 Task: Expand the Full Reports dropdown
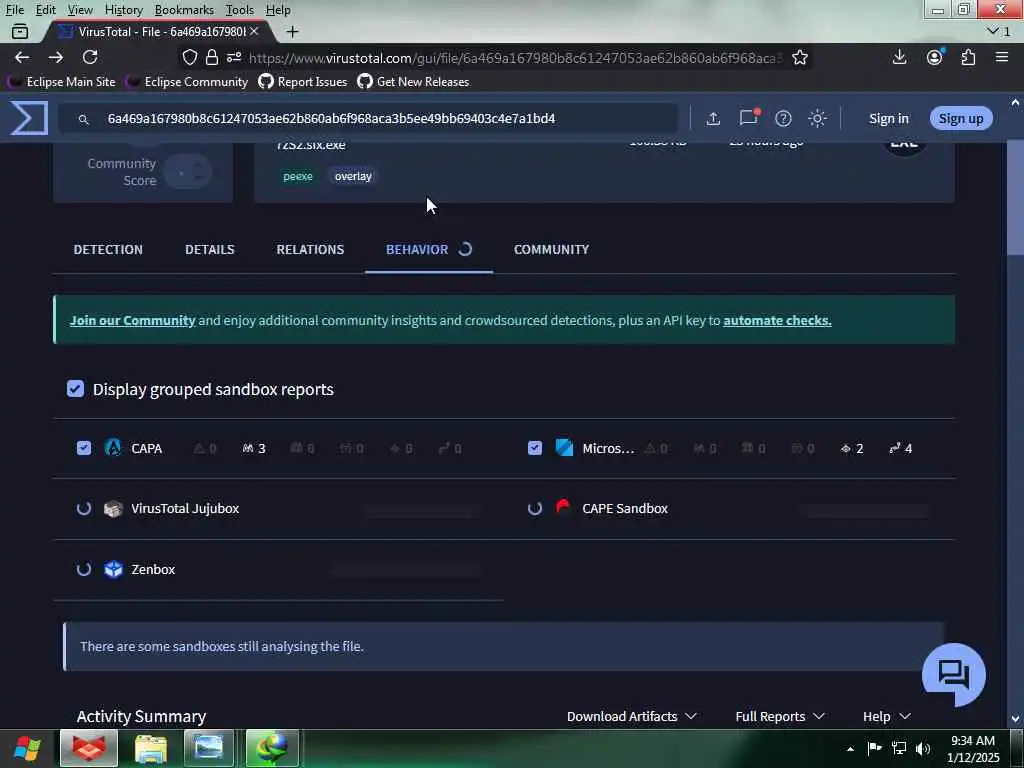[780, 716]
